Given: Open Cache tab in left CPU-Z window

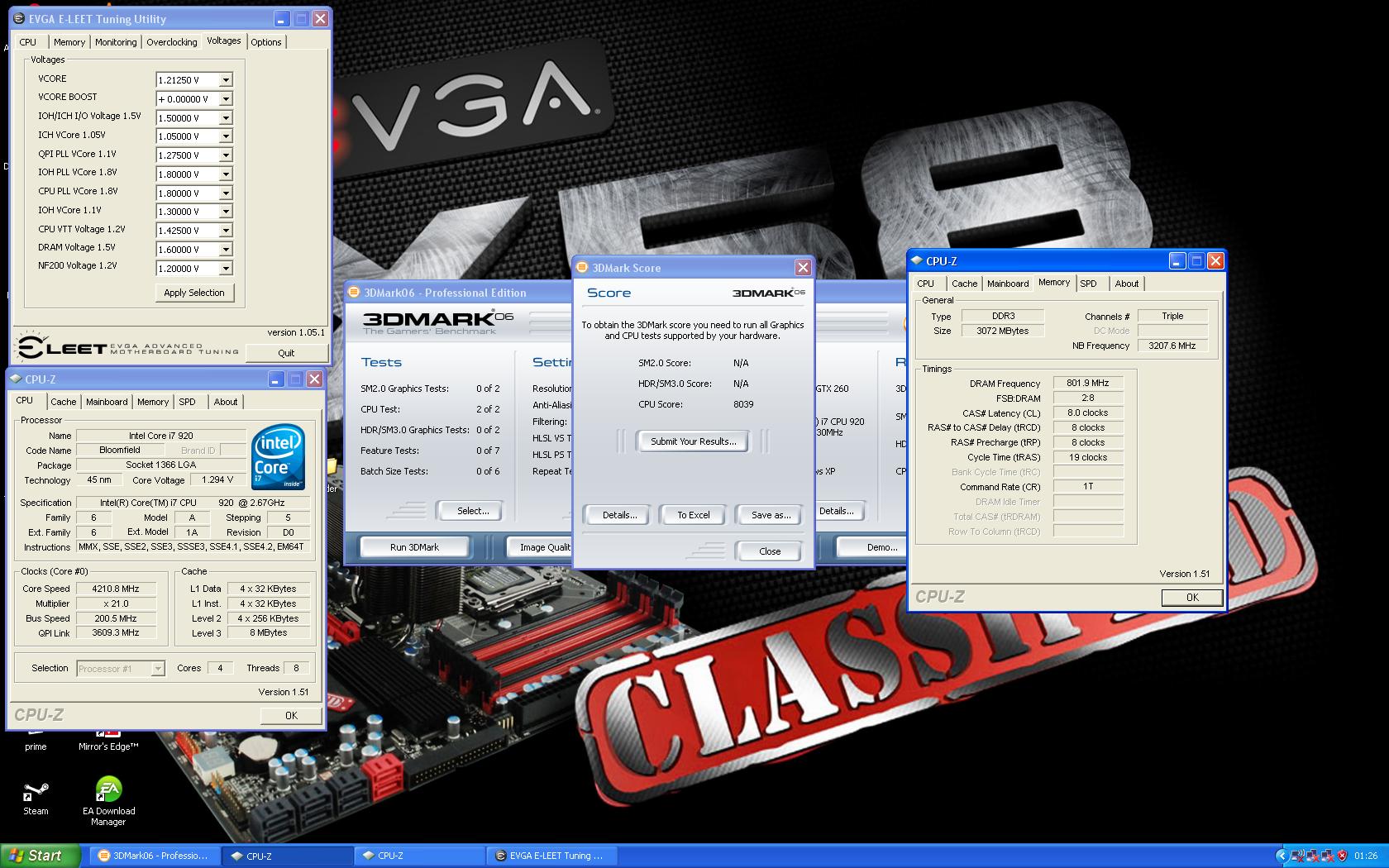Looking at the screenshot, I should click(x=63, y=402).
